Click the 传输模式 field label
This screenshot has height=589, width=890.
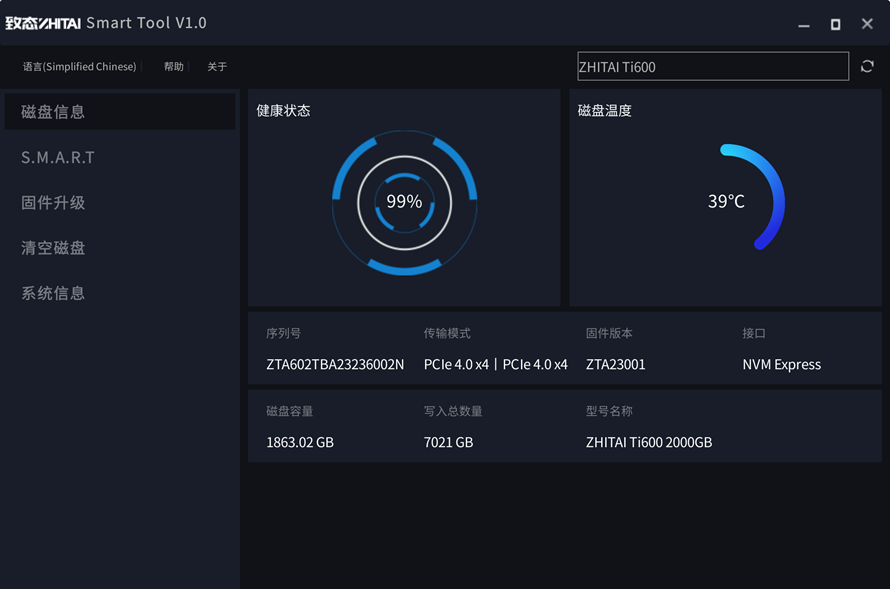pyautogui.click(x=447, y=333)
